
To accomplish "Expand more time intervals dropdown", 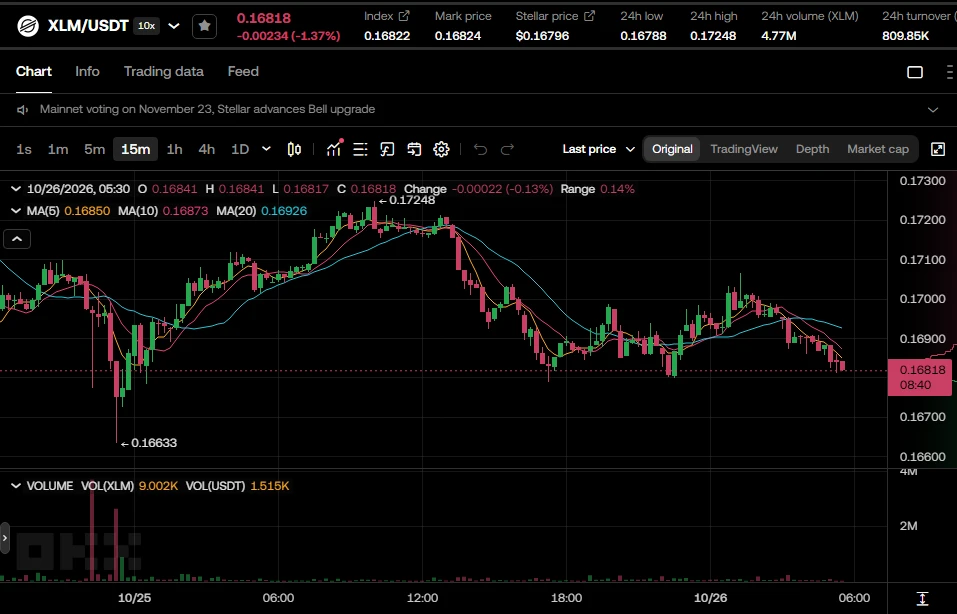I will (266, 149).
